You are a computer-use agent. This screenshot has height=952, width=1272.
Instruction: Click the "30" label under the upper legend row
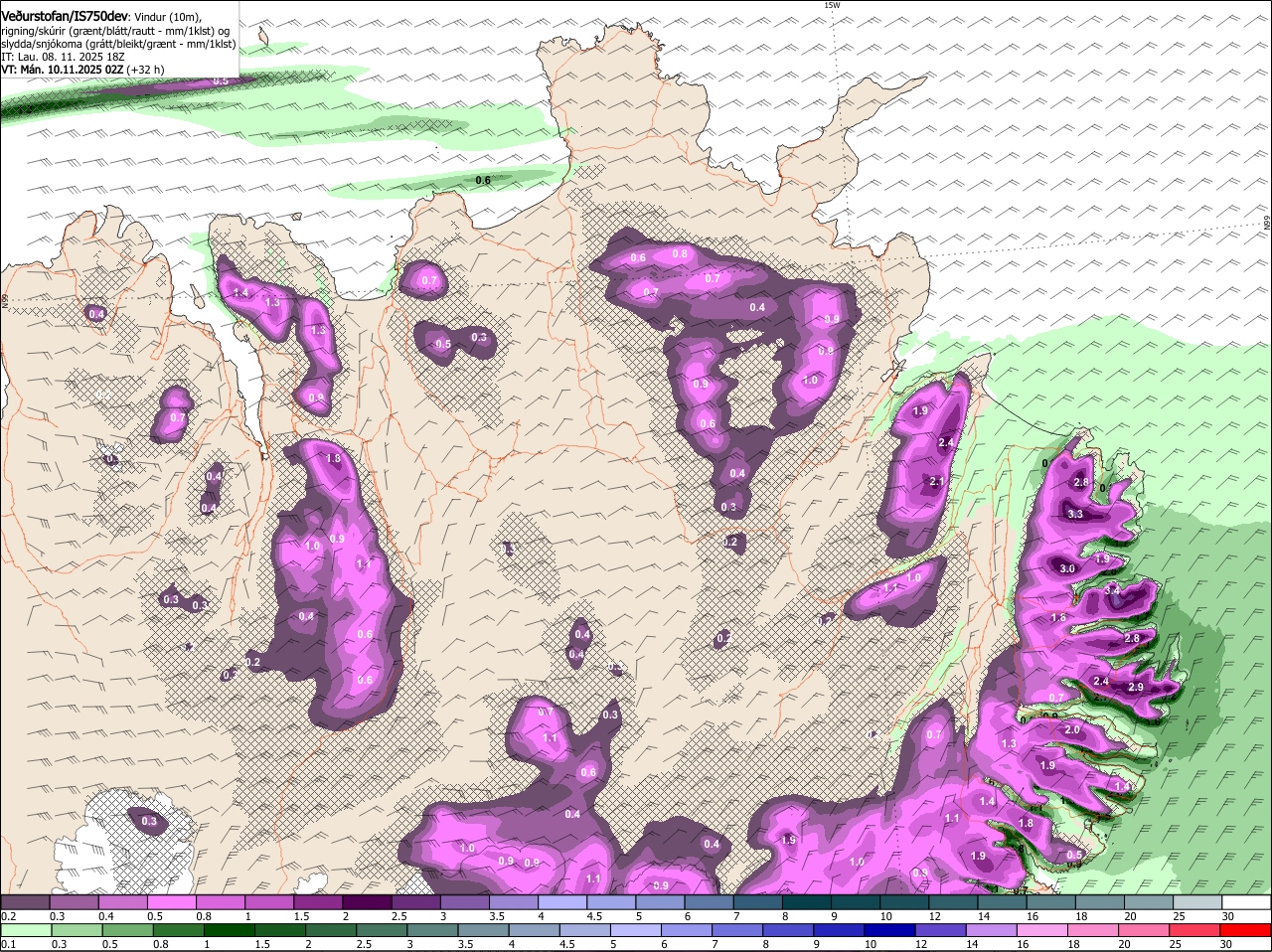[1228, 916]
